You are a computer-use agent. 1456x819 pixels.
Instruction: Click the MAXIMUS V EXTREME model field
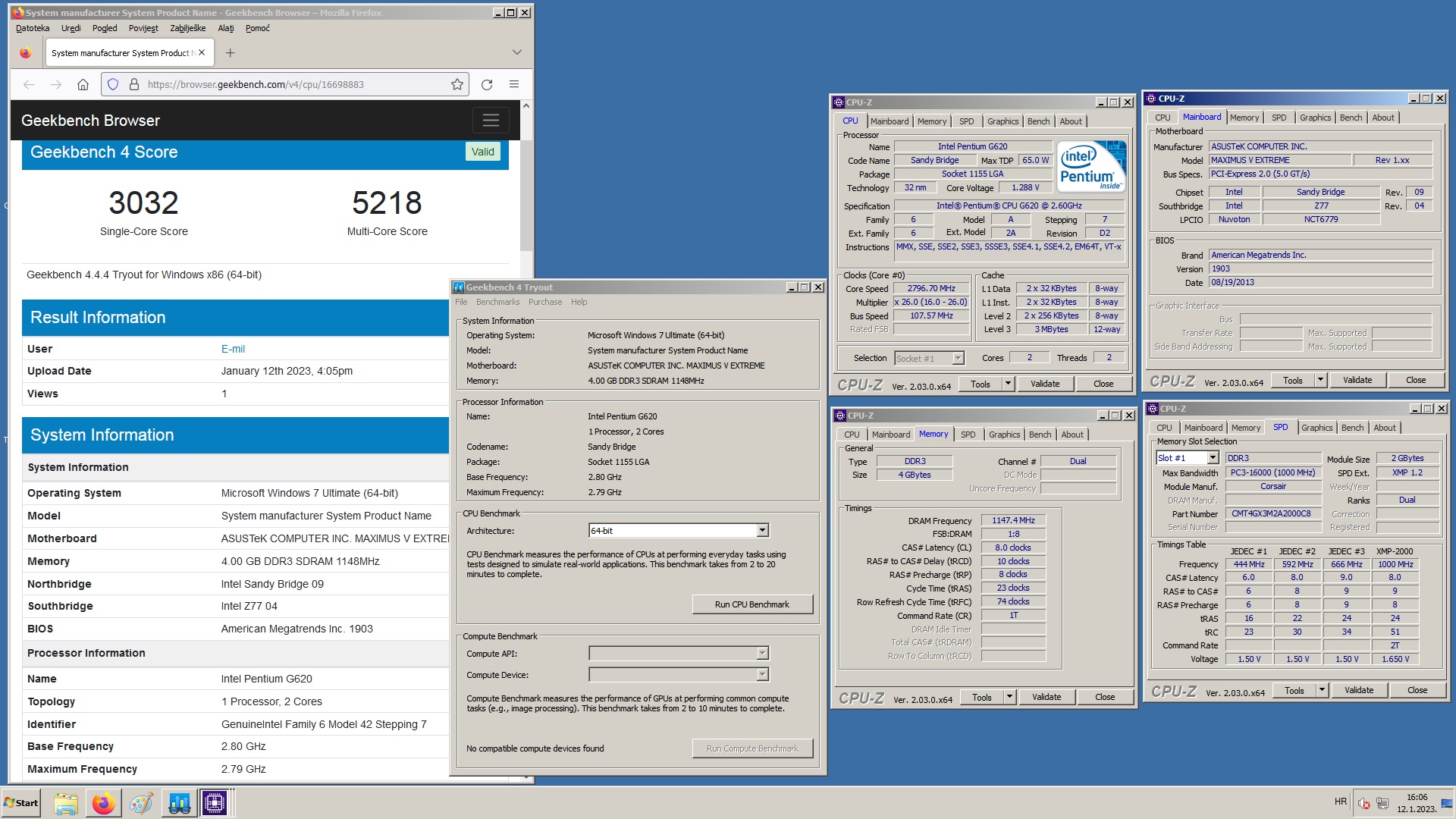1279,160
